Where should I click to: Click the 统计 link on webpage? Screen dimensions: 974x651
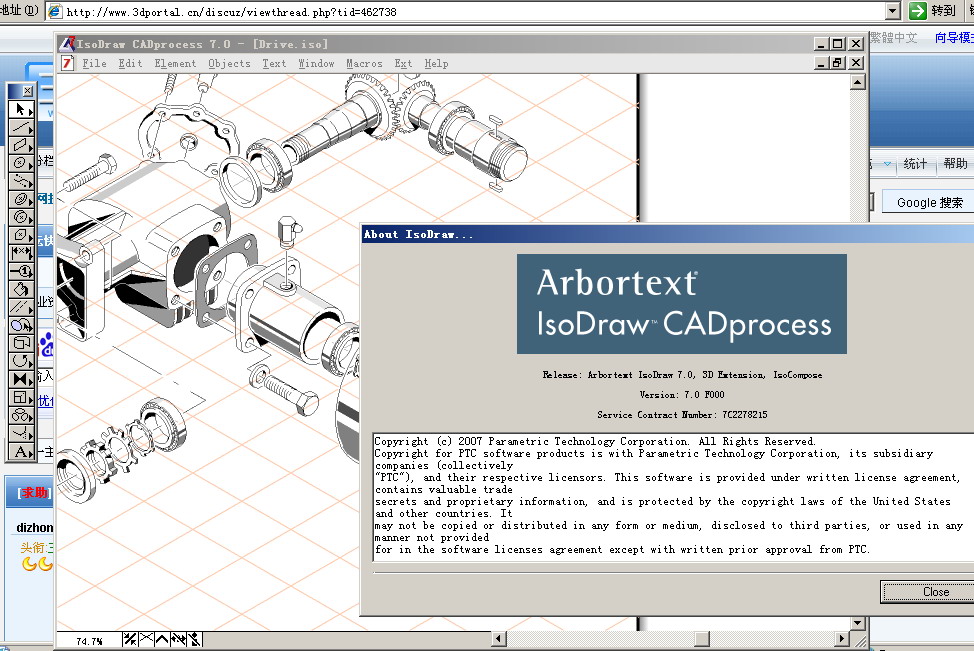click(915, 163)
